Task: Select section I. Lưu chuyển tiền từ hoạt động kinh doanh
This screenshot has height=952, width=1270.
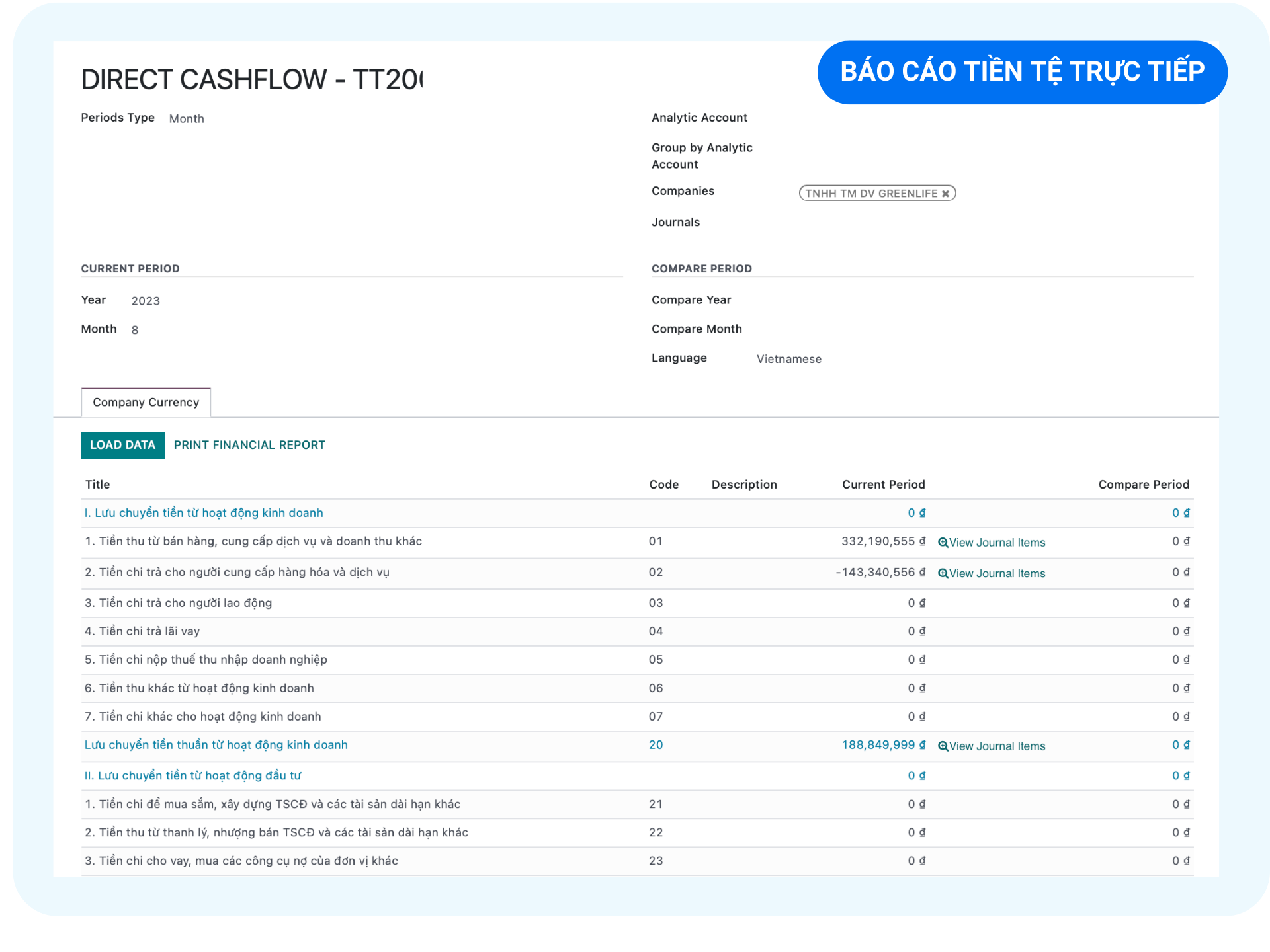Action: [x=204, y=513]
